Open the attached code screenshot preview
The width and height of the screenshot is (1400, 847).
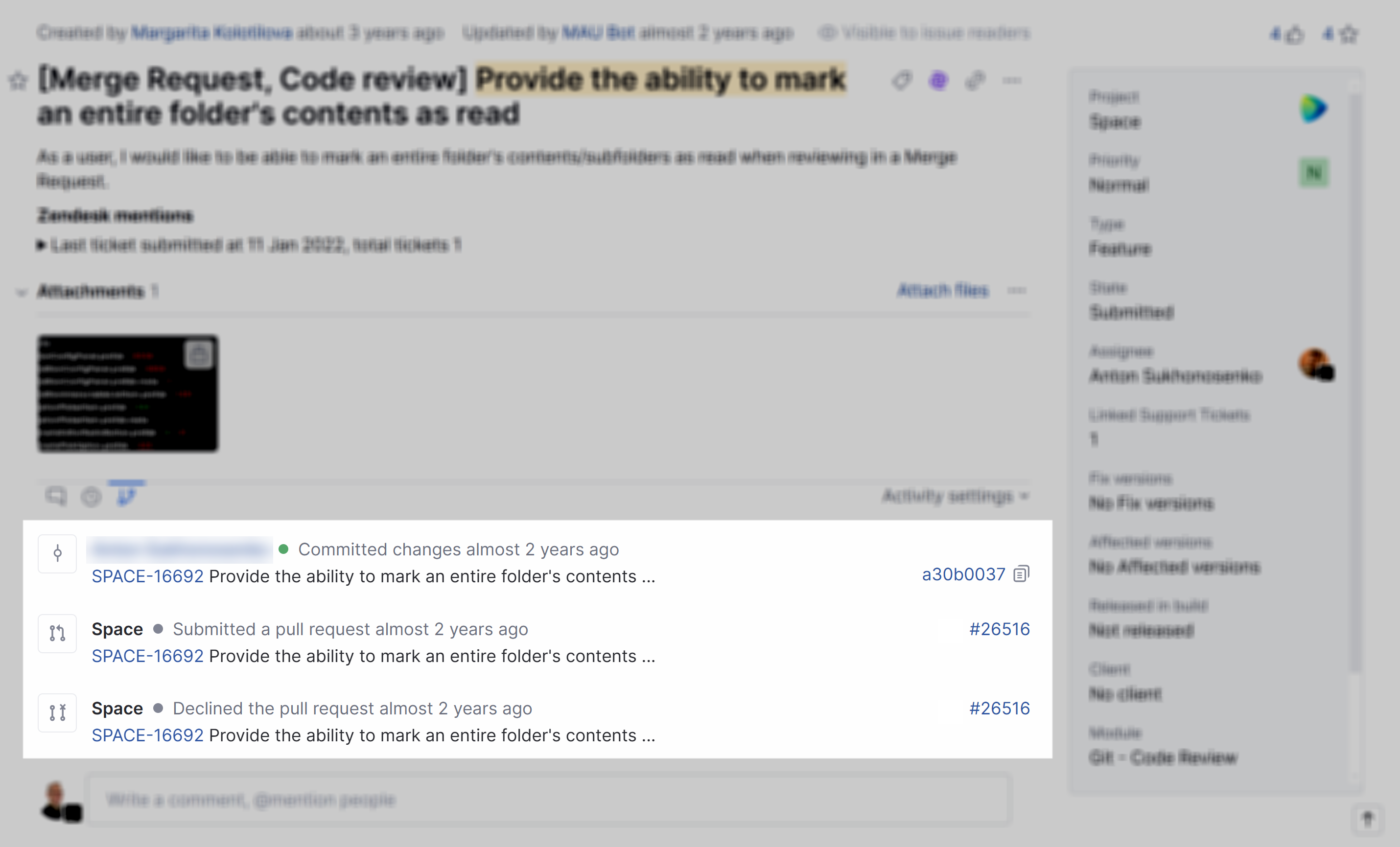pyautogui.click(x=127, y=393)
